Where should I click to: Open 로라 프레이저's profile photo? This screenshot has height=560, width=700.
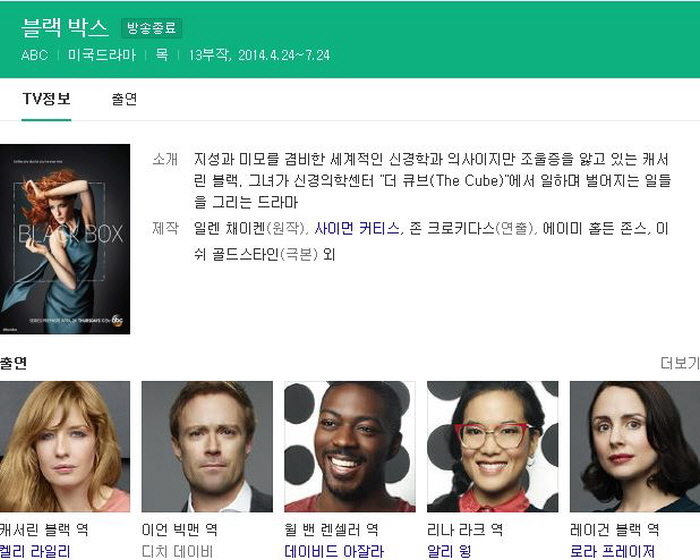click(x=635, y=447)
